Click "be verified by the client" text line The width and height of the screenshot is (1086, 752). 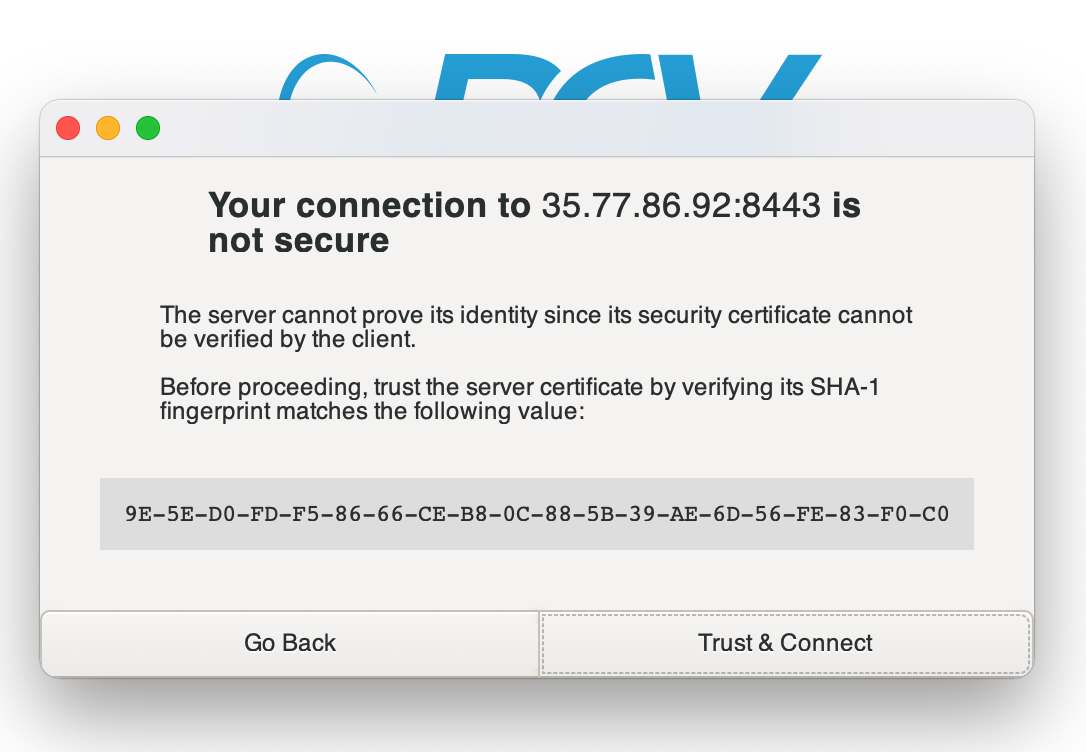[x=287, y=340]
